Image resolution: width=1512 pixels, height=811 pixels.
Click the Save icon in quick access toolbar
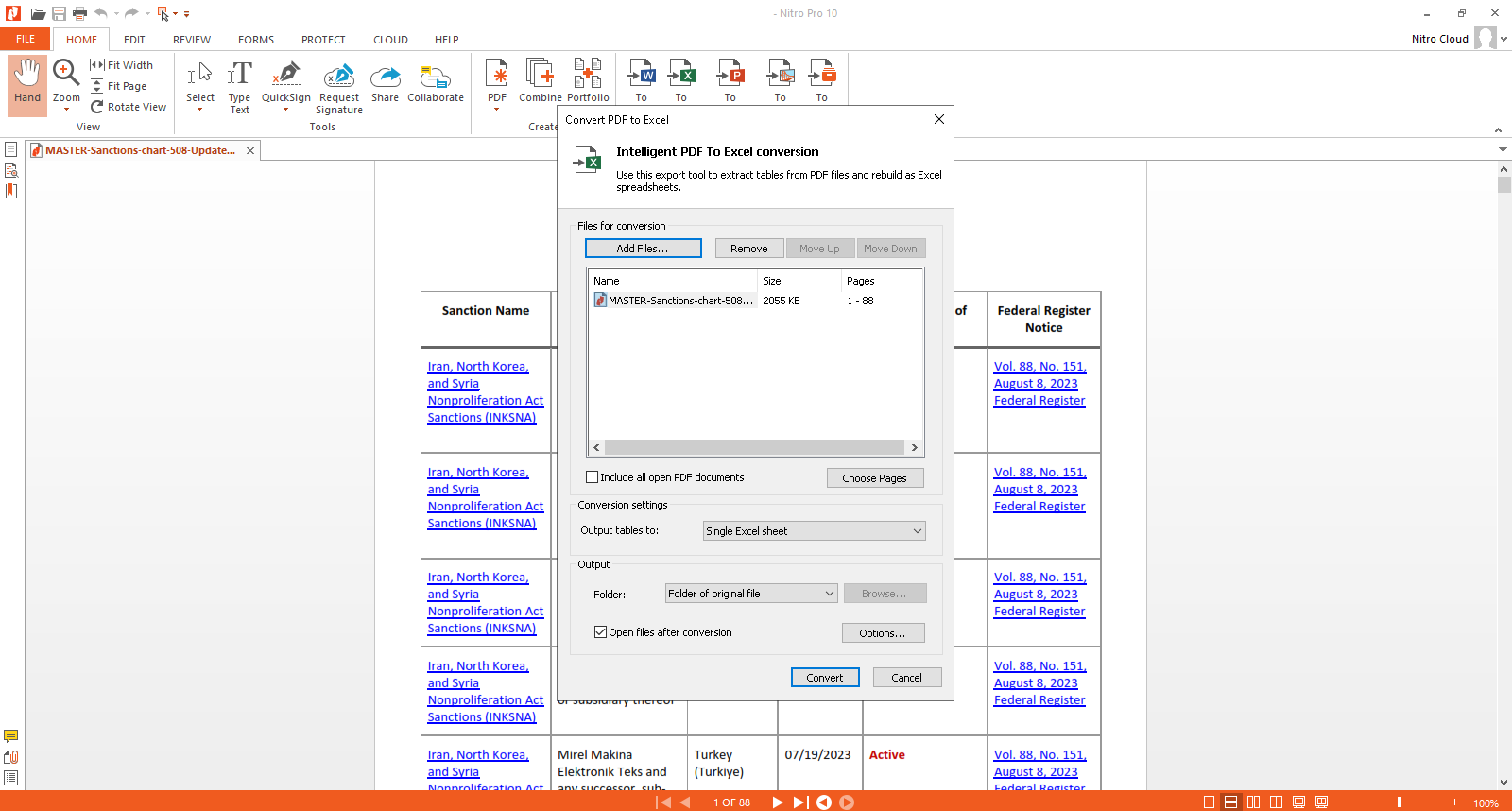coord(59,14)
